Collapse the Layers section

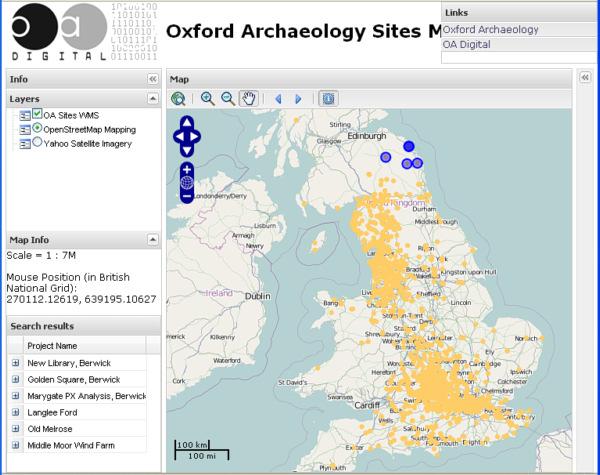coord(153,99)
